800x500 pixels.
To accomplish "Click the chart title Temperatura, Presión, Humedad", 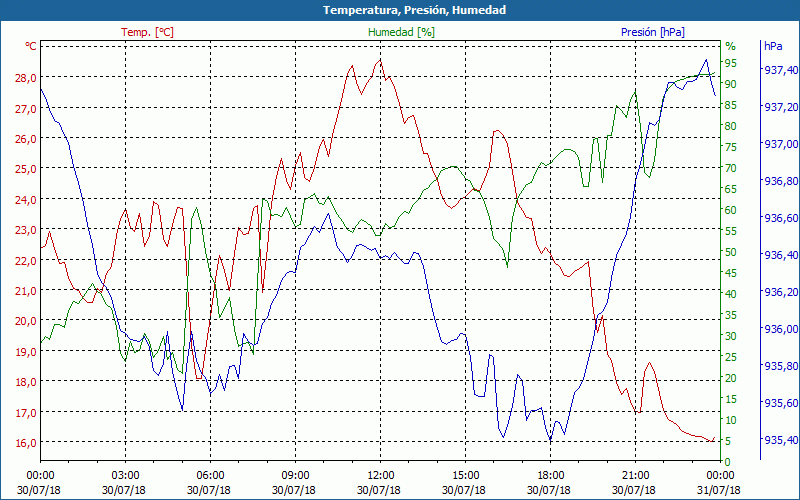I will (414, 10).
